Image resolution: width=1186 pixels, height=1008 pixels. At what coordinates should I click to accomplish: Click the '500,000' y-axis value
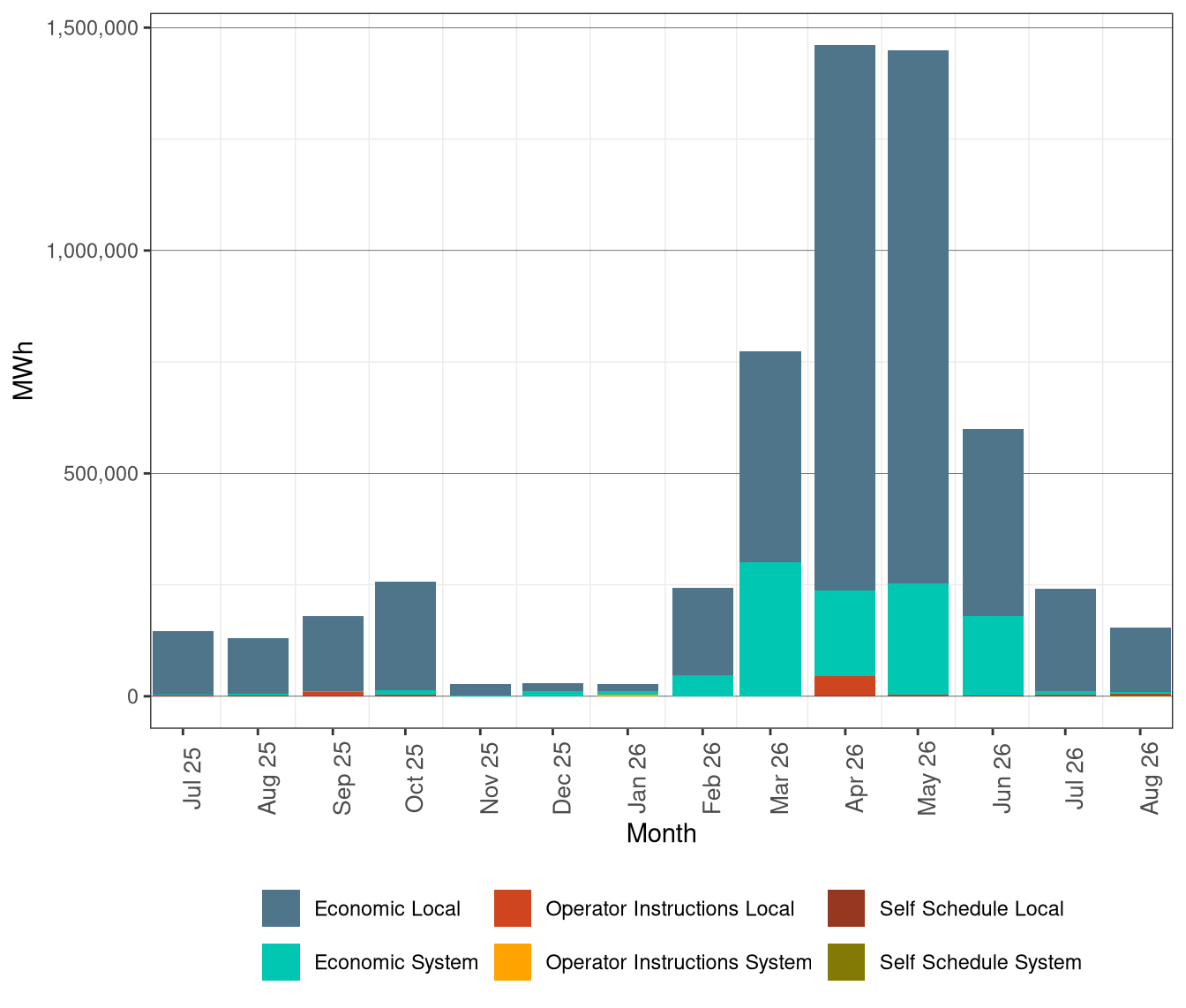(102, 473)
